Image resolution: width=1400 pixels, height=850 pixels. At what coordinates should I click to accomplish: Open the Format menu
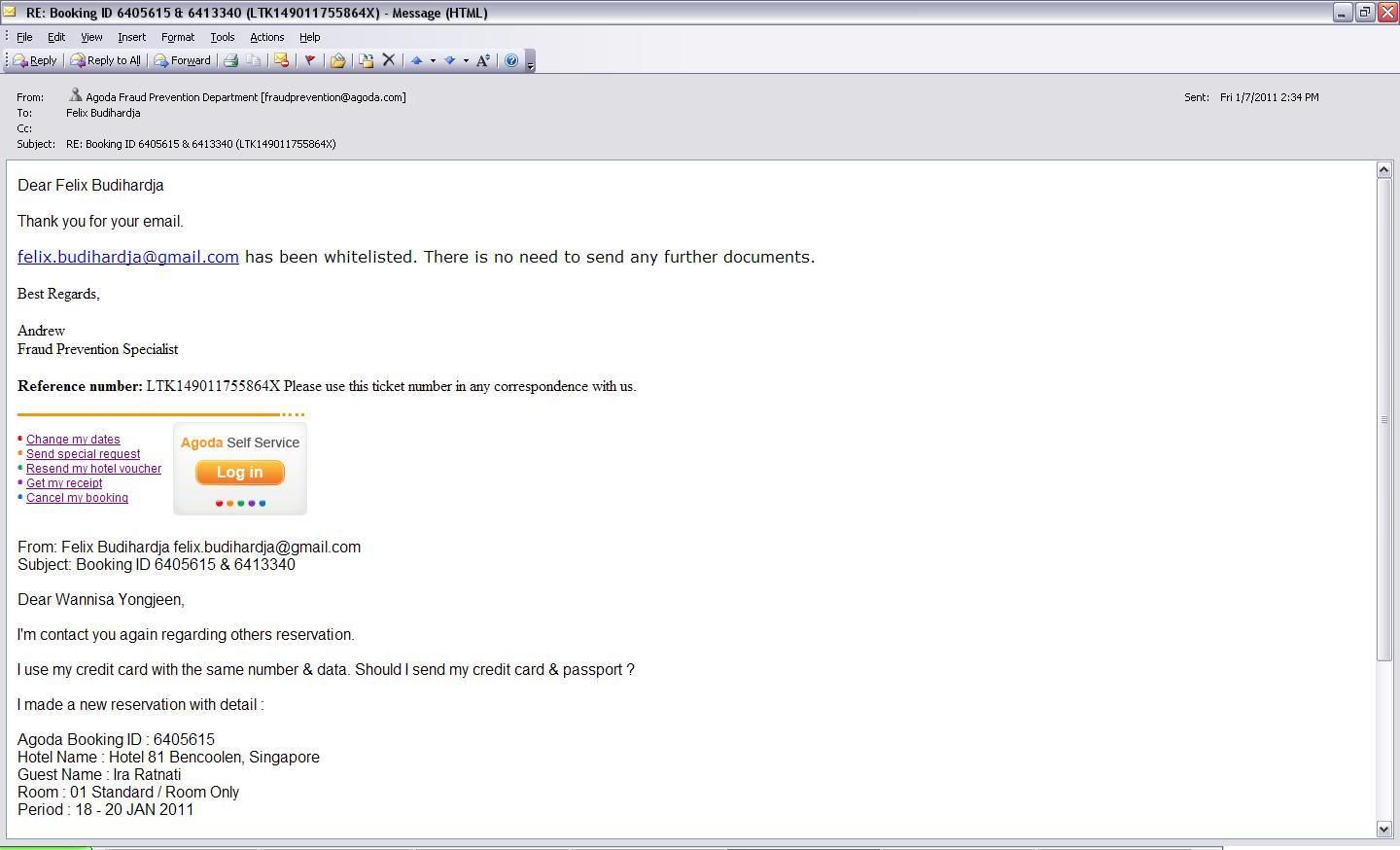click(178, 37)
